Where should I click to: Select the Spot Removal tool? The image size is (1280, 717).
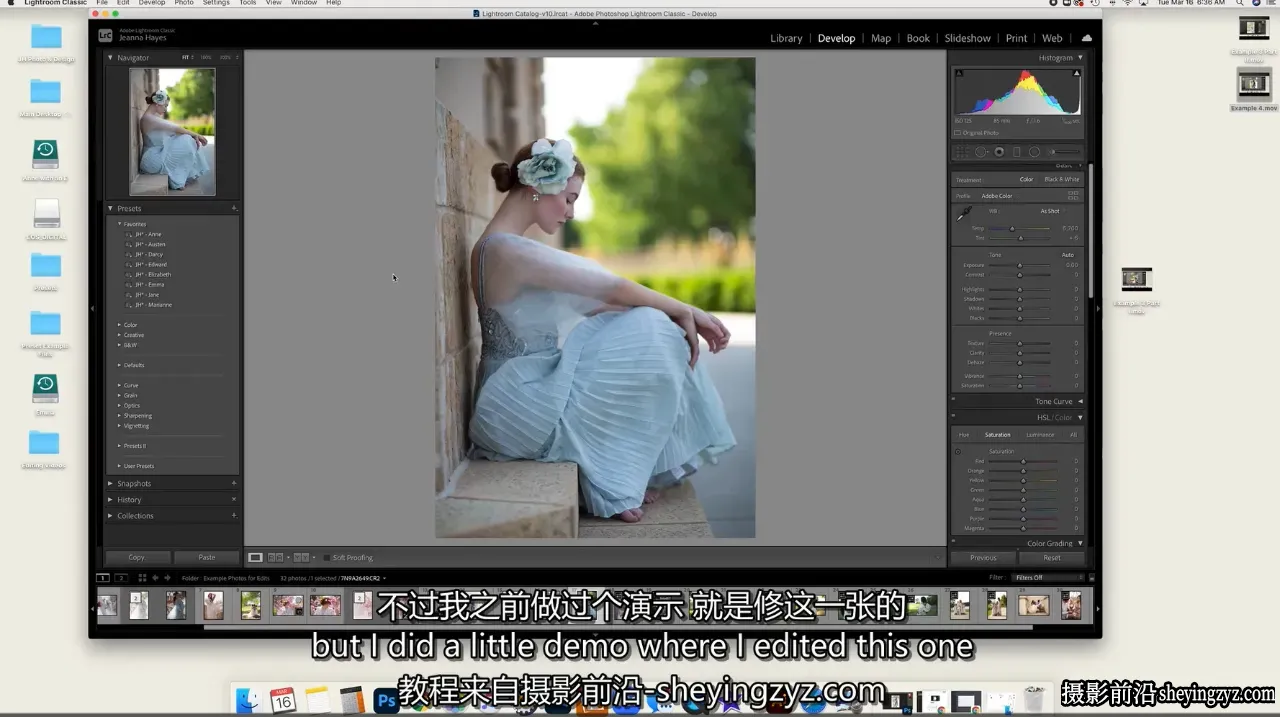[981, 152]
